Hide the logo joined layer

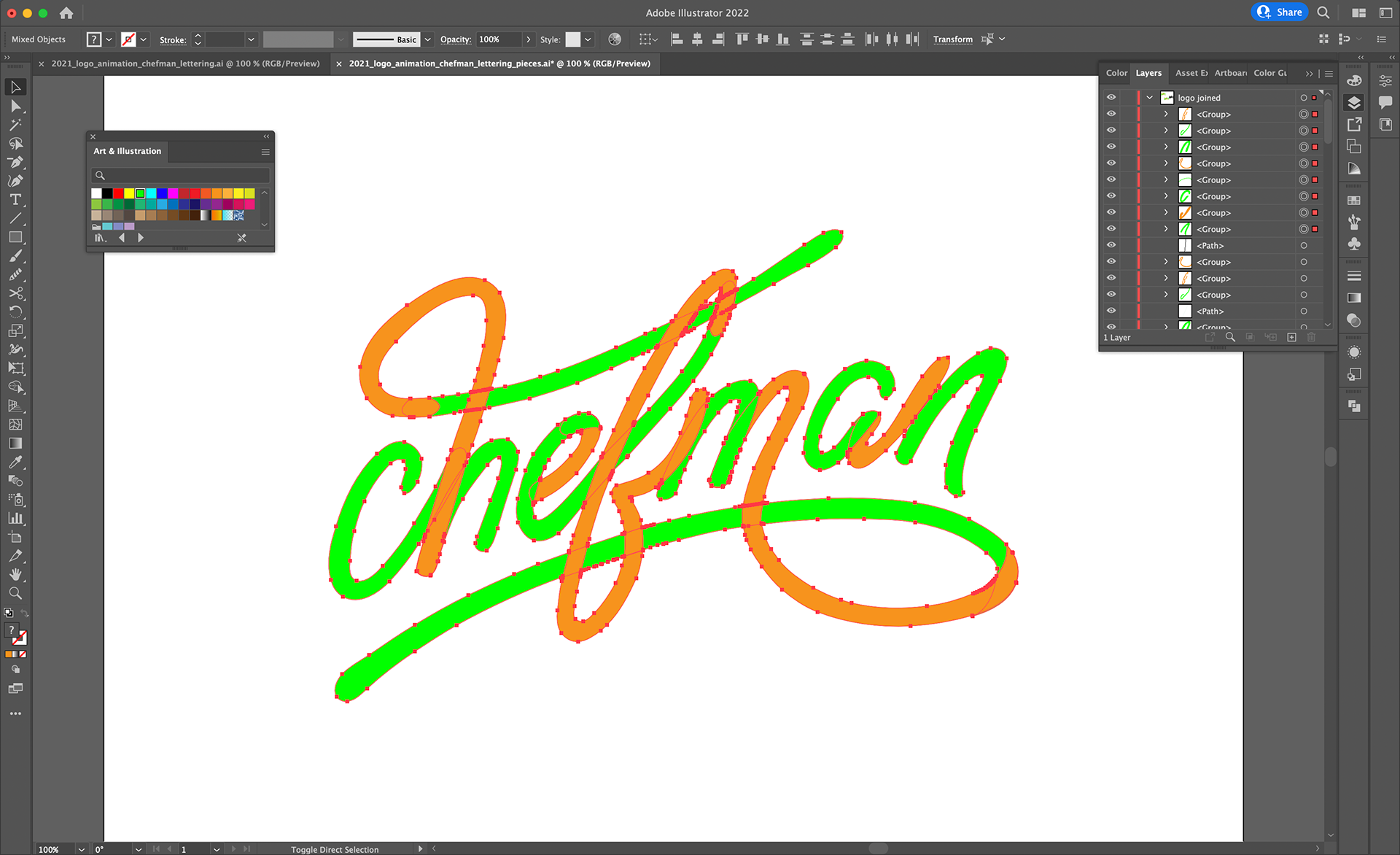pos(1111,97)
